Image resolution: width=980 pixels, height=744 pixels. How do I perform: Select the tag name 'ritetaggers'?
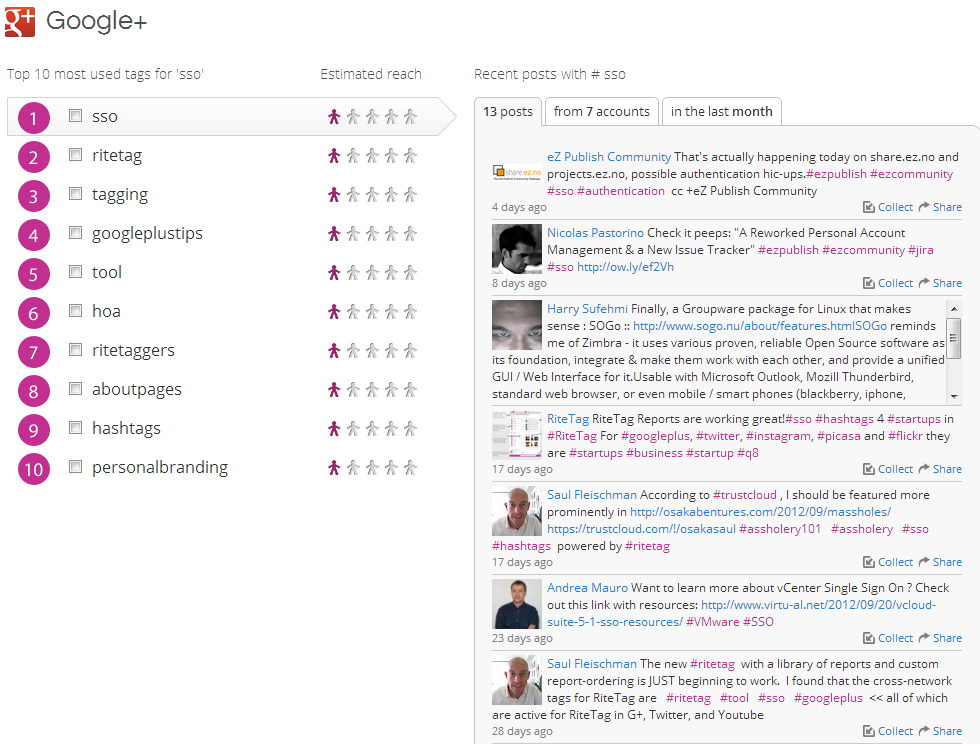point(133,351)
